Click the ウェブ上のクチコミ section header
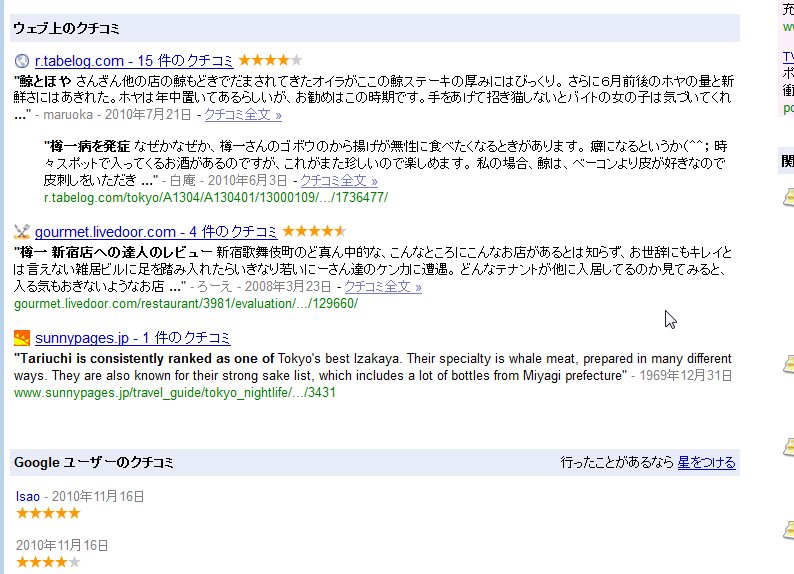The width and height of the screenshot is (794, 574). [x=375, y=28]
